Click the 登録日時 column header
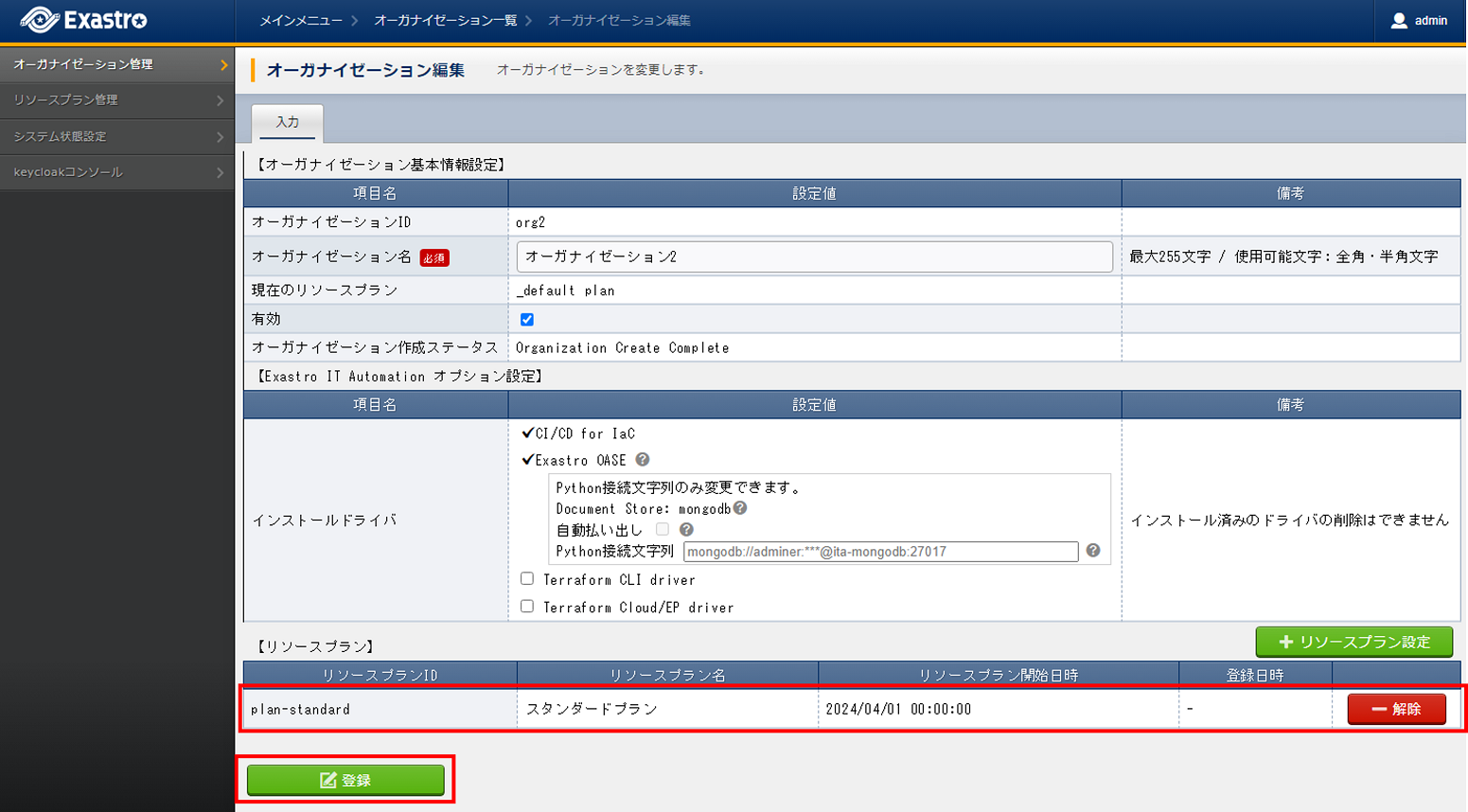 pyautogui.click(x=1255, y=675)
